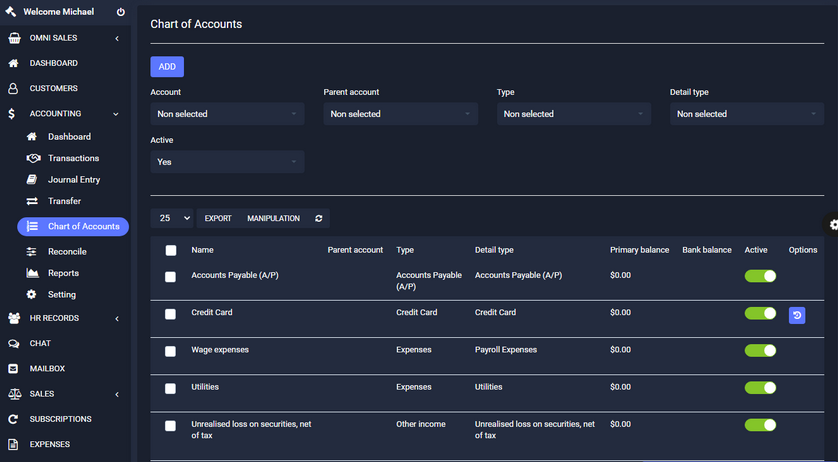The width and height of the screenshot is (838, 462).
Task: Click the refresh icon beside Manipulation
Action: [x=318, y=218]
